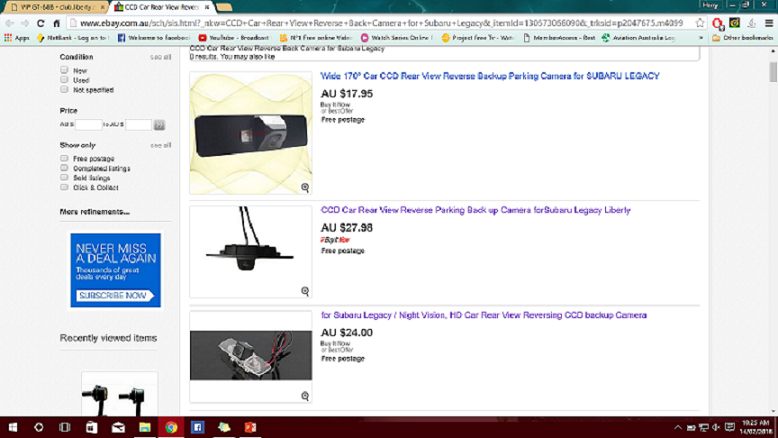Submit the price range with the arrow button
The width and height of the screenshot is (778, 438).
point(159,125)
